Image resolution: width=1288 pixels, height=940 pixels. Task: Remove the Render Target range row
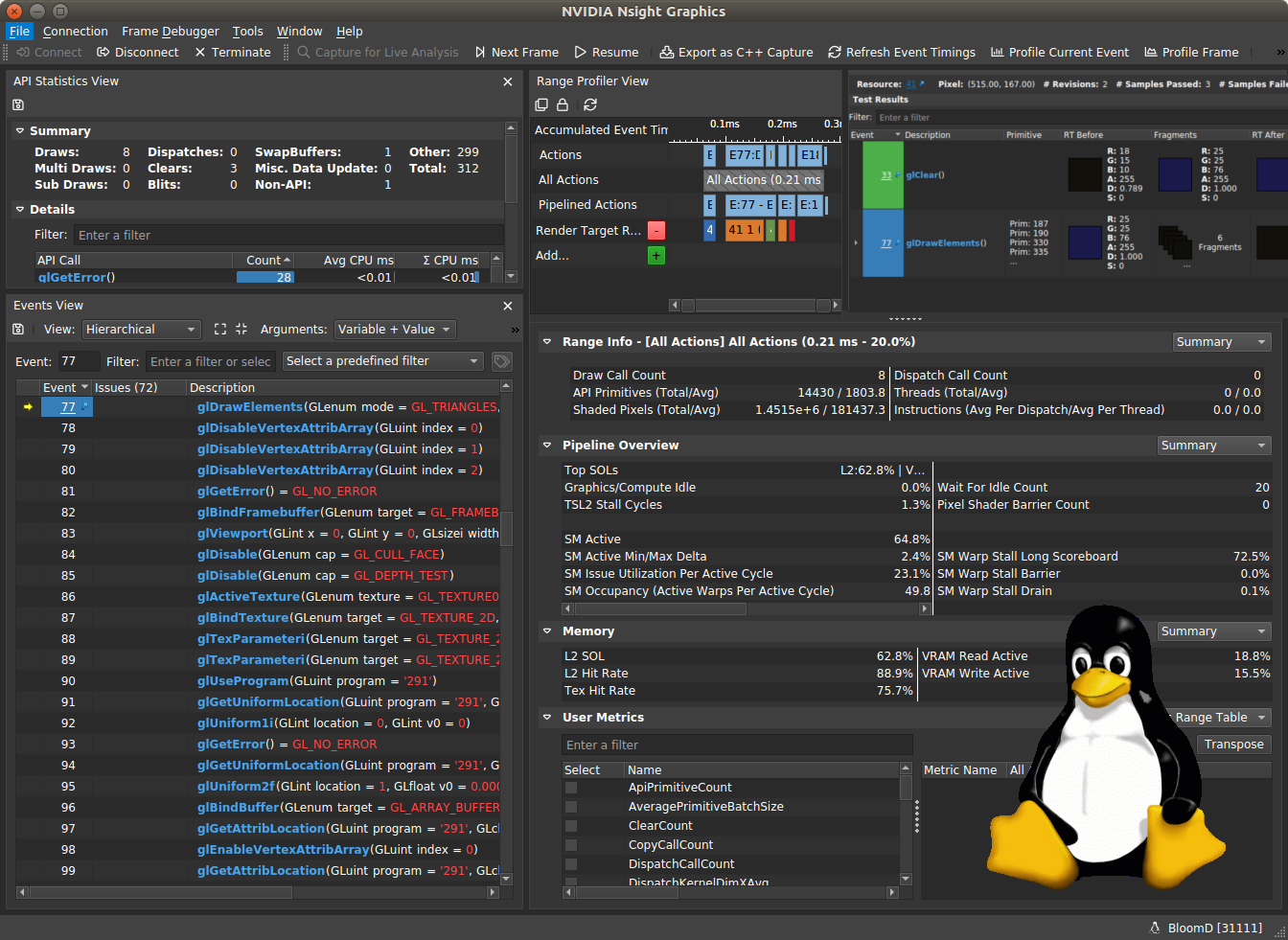pyautogui.click(x=656, y=230)
